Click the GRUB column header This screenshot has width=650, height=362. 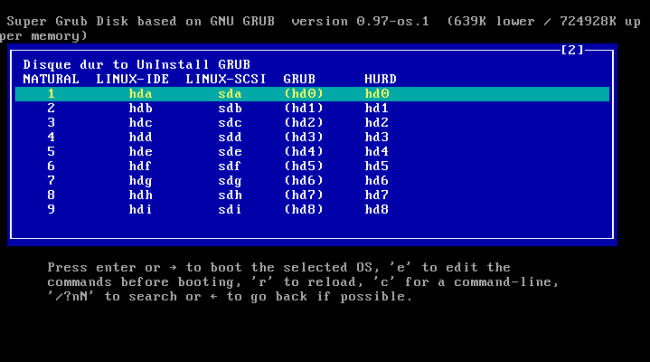[299, 79]
